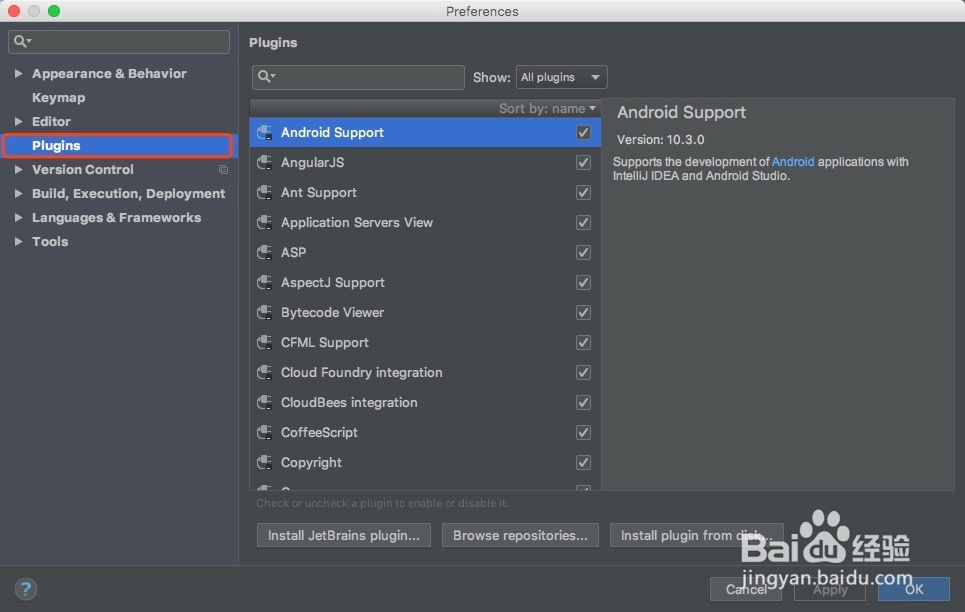Click the OK button
965x612 pixels.
(913, 589)
